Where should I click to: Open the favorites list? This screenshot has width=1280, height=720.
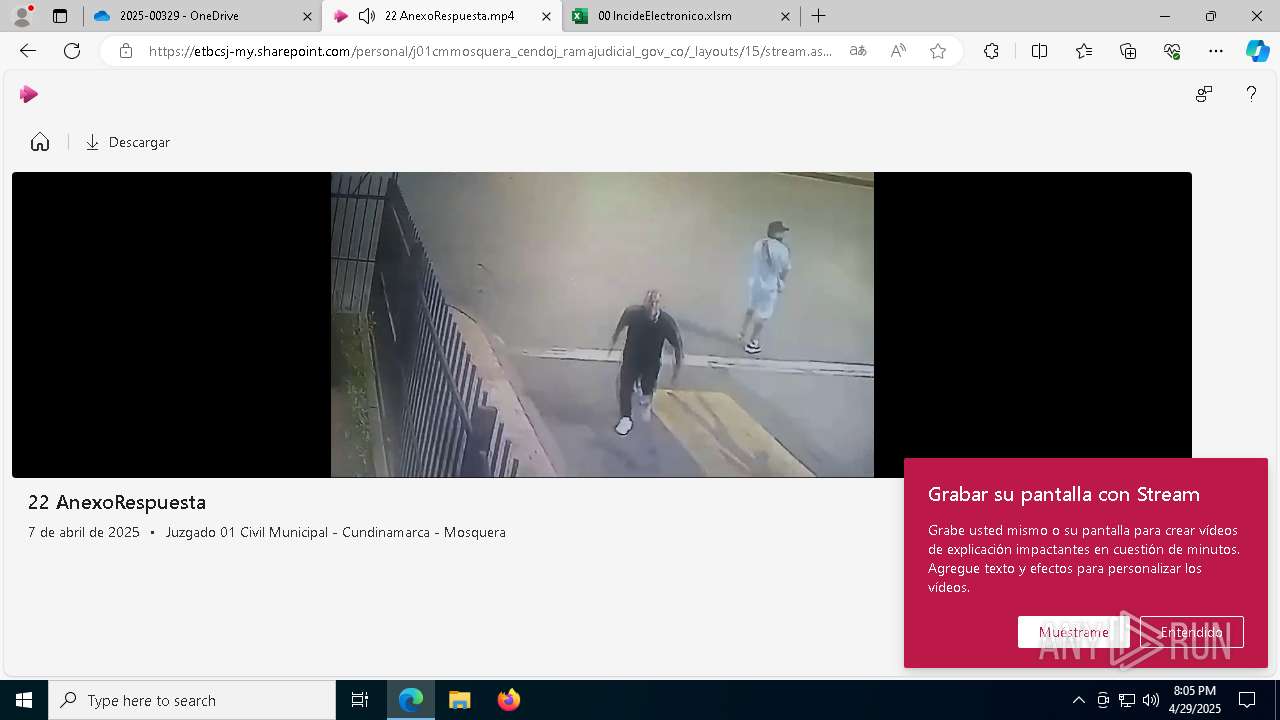pos(1084,51)
